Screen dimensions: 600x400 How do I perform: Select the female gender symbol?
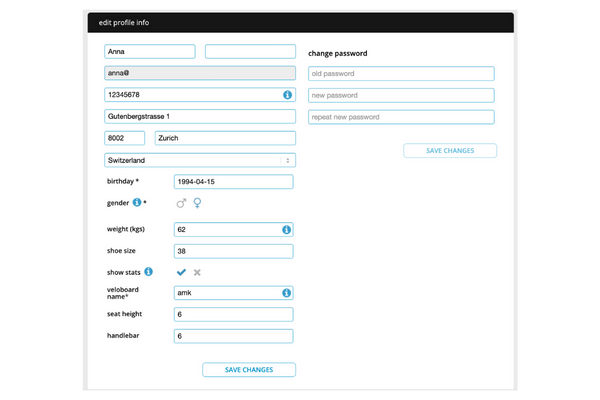197,203
